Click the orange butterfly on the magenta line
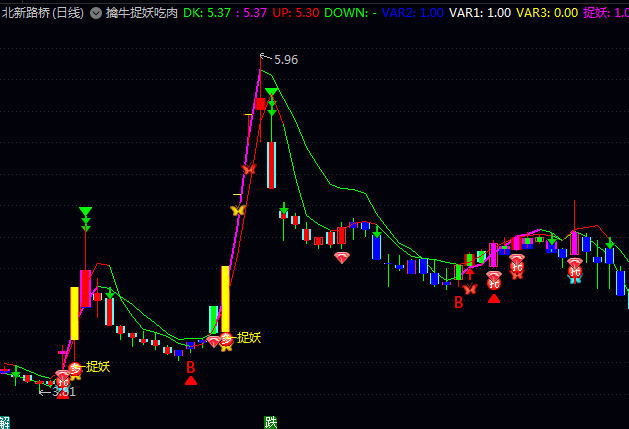This screenshot has width=629, height=429. pos(249,169)
